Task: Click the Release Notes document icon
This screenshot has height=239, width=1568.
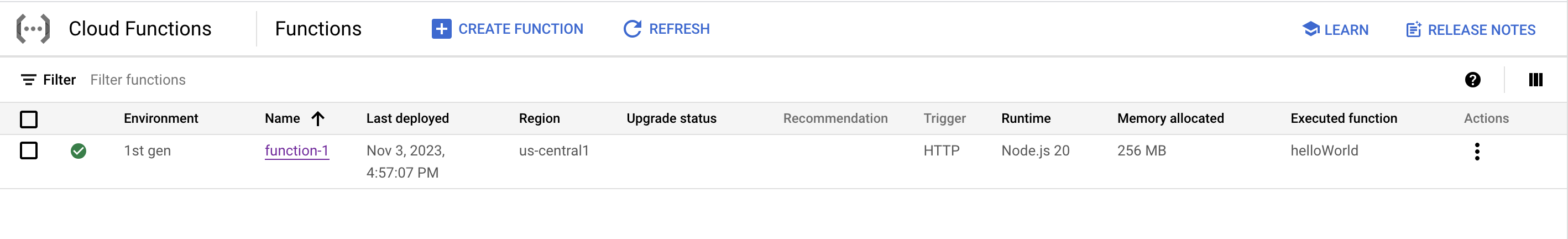Action: coord(1413,29)
